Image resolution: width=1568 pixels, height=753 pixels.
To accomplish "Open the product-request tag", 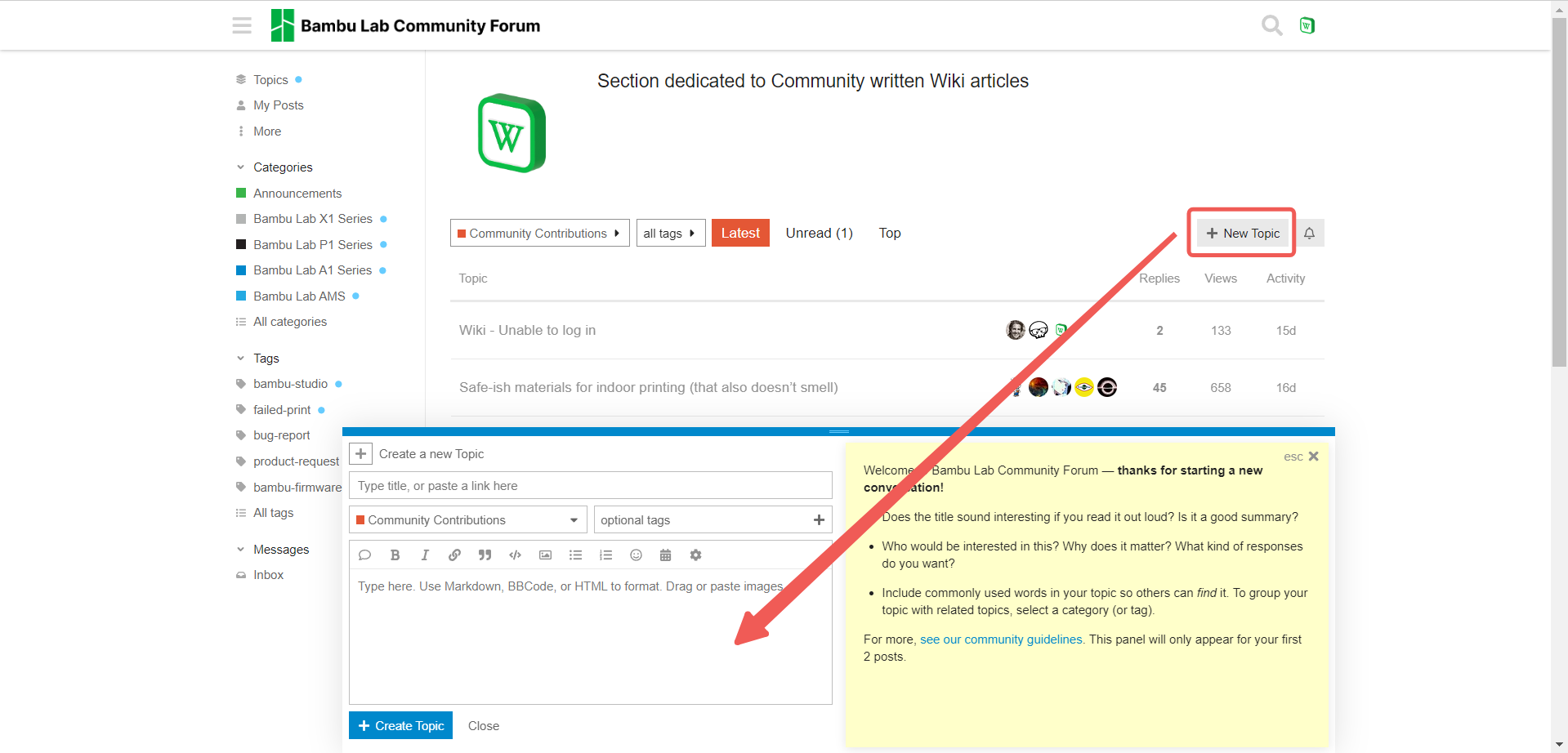I will (288, 461).
